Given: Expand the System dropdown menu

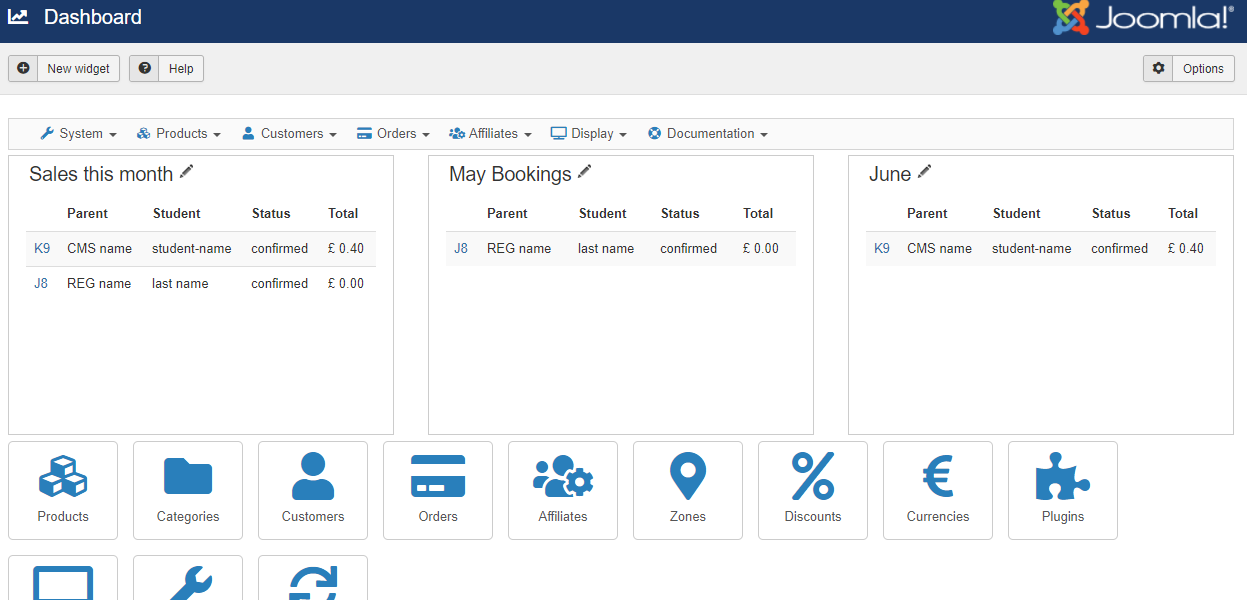Looking at the screenshot, I should pyautogui.click(x=79, y=134).
